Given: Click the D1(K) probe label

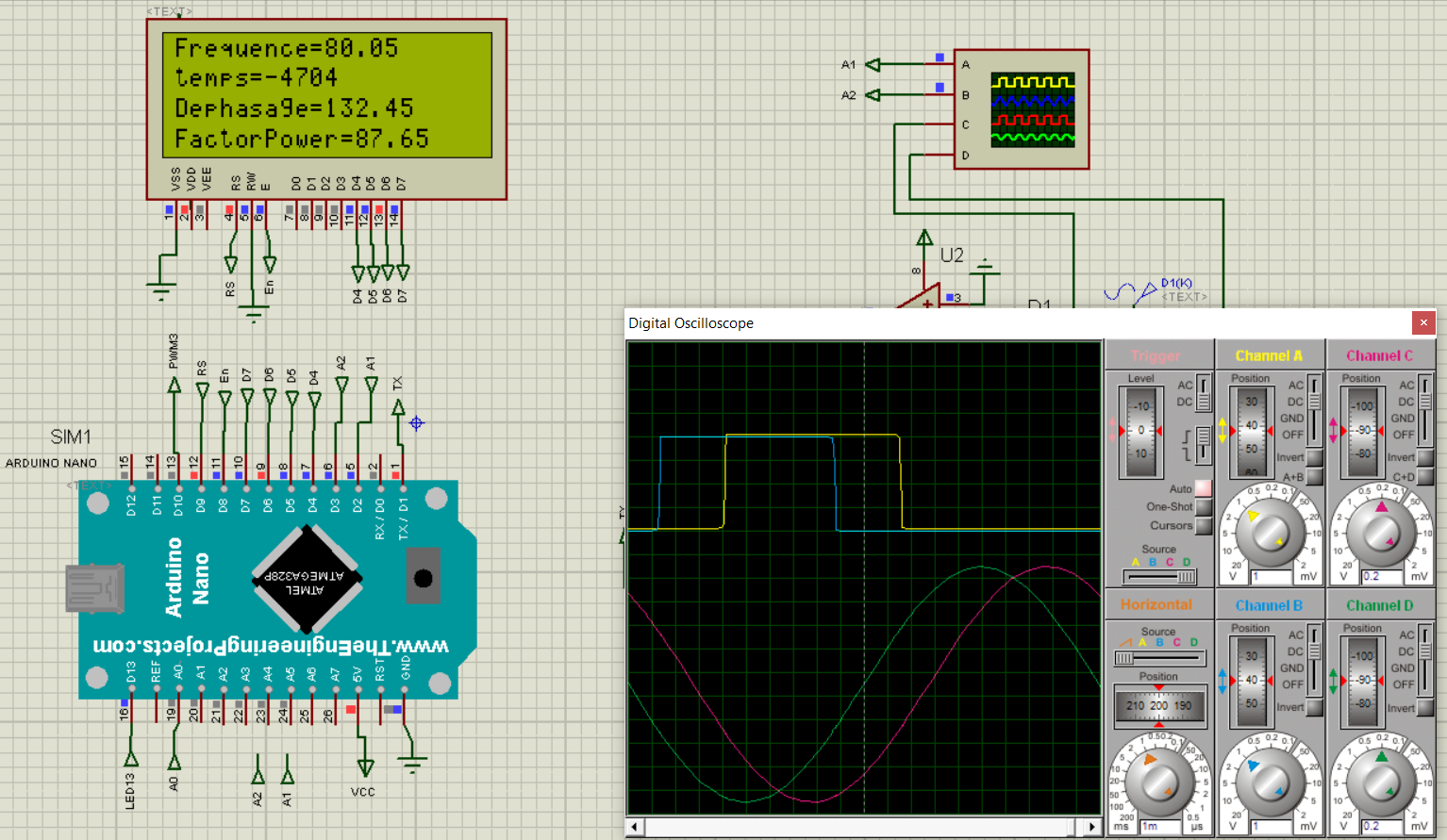Looking at the screenshot, I should (x=1177, y=283).
